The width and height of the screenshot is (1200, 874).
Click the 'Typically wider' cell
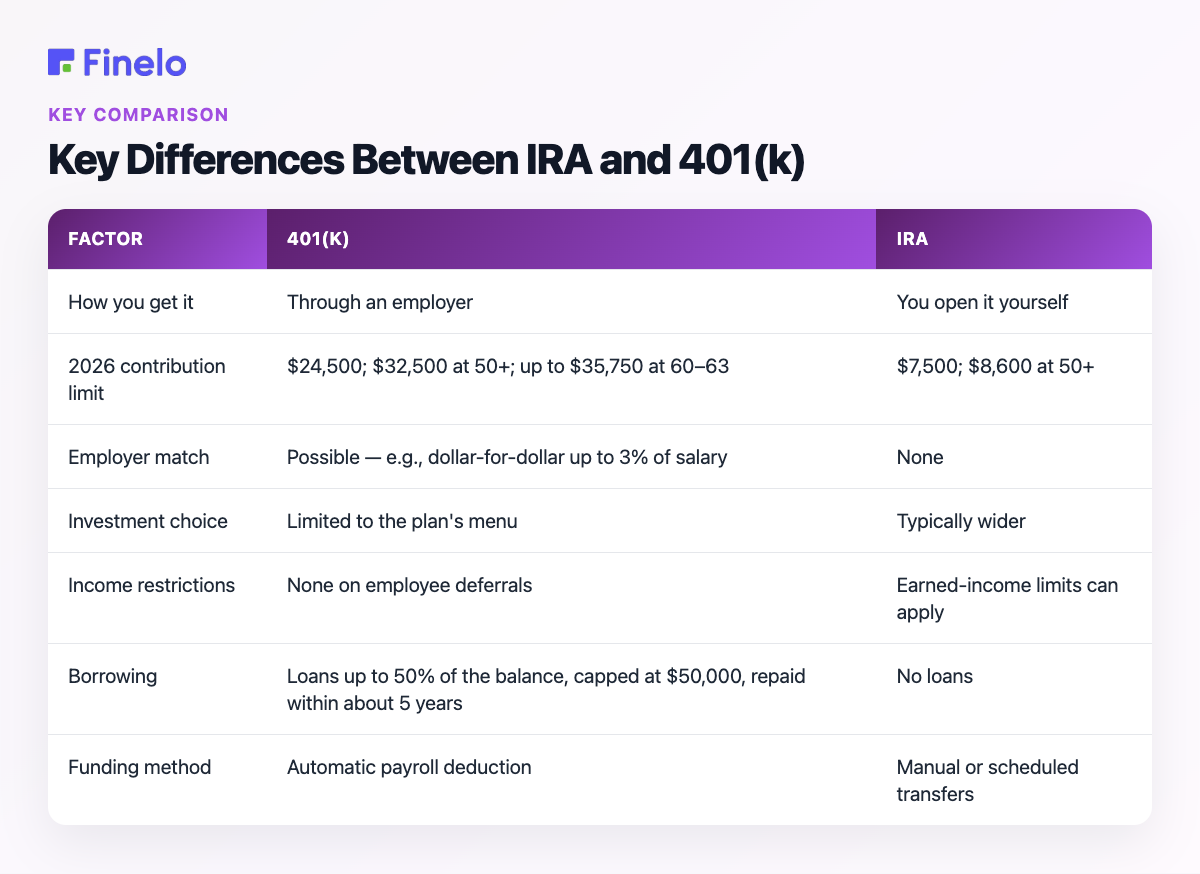tap(1014, 521)
